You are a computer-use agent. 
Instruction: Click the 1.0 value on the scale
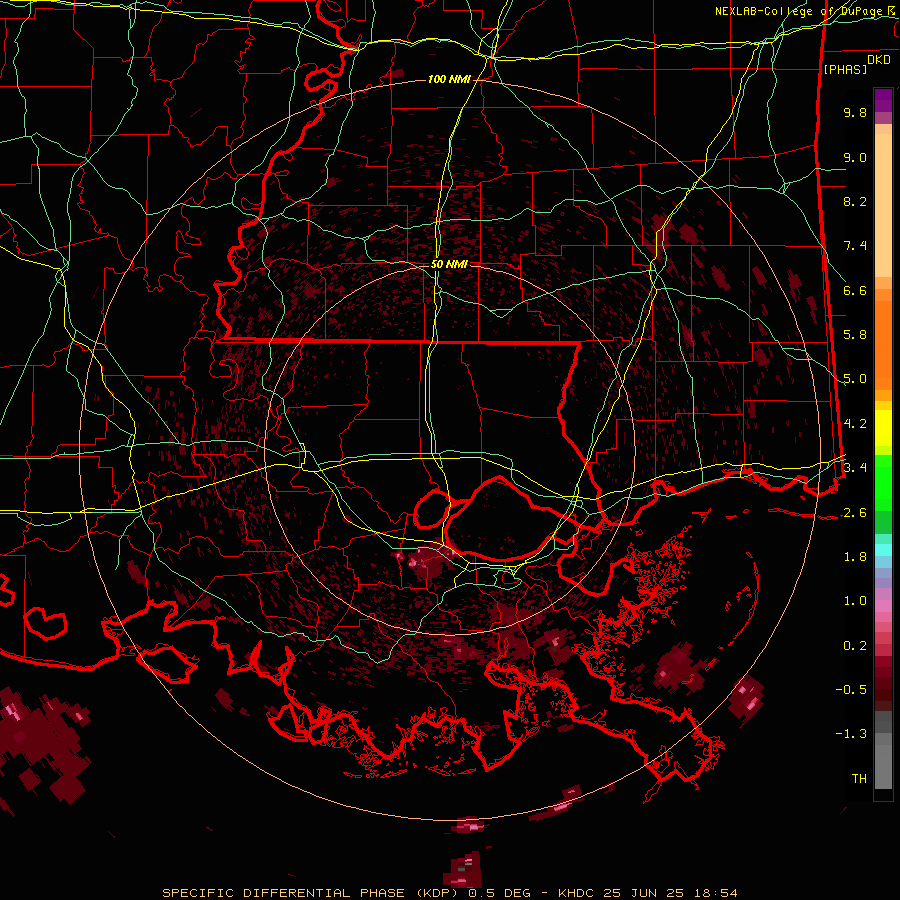point(855,601)
